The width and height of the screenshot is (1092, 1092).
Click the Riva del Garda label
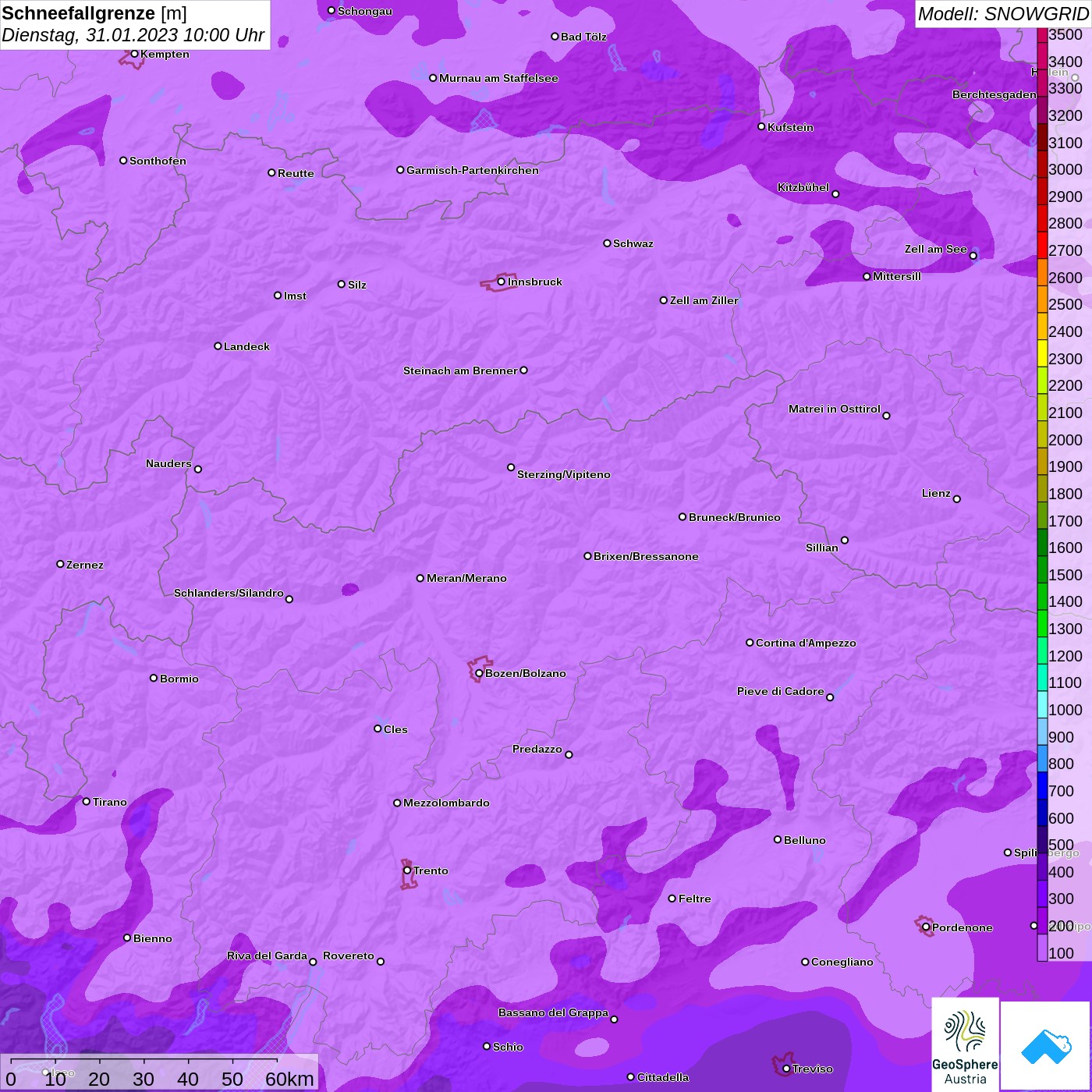[267, 955]
